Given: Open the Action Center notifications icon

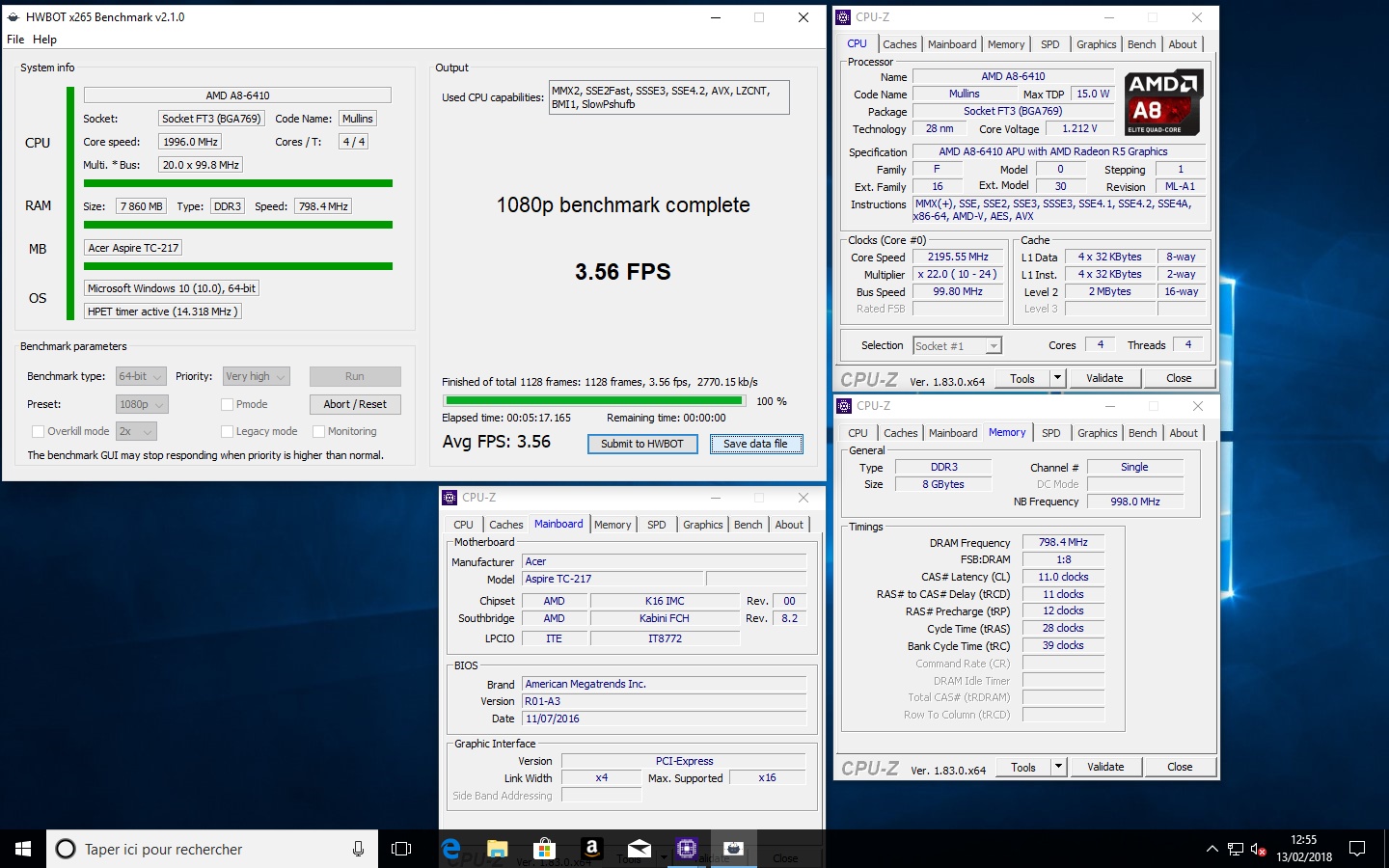Looking at the screenshot, I should coord(1357,849).
